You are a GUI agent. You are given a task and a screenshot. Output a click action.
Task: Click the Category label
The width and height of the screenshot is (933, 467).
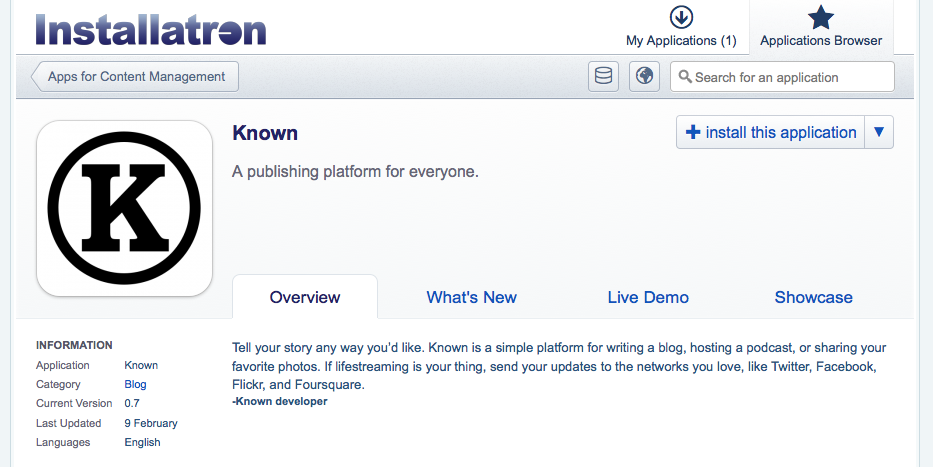(x=58, y=384)
